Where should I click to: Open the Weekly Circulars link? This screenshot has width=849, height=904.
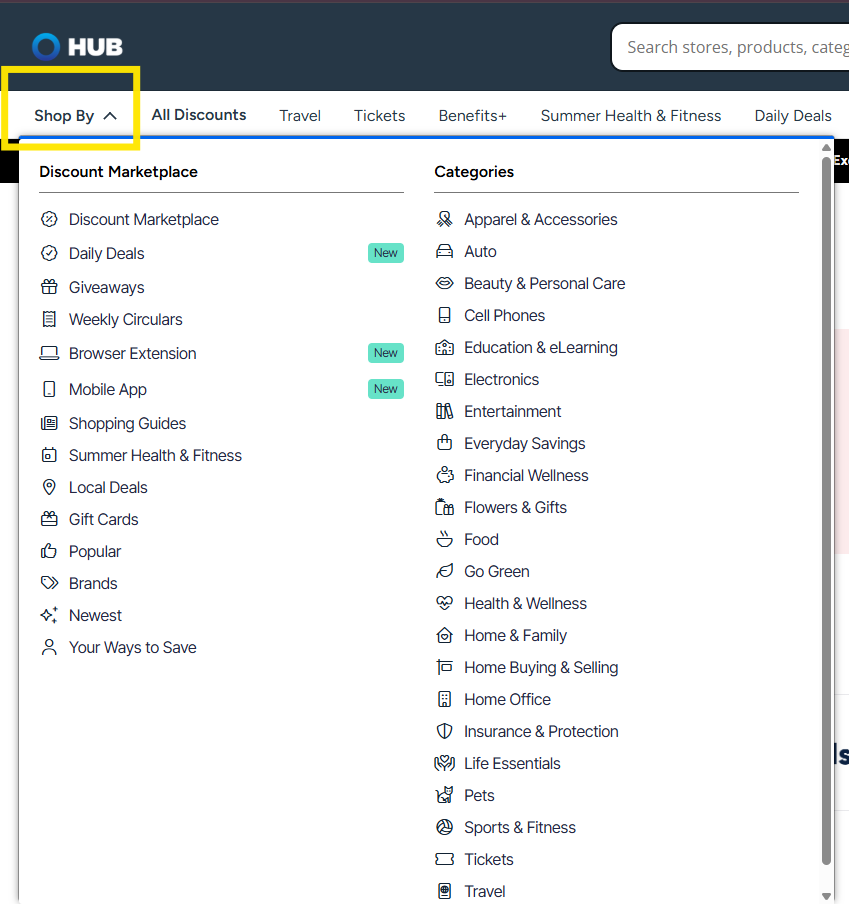click(x=126, y=319)
